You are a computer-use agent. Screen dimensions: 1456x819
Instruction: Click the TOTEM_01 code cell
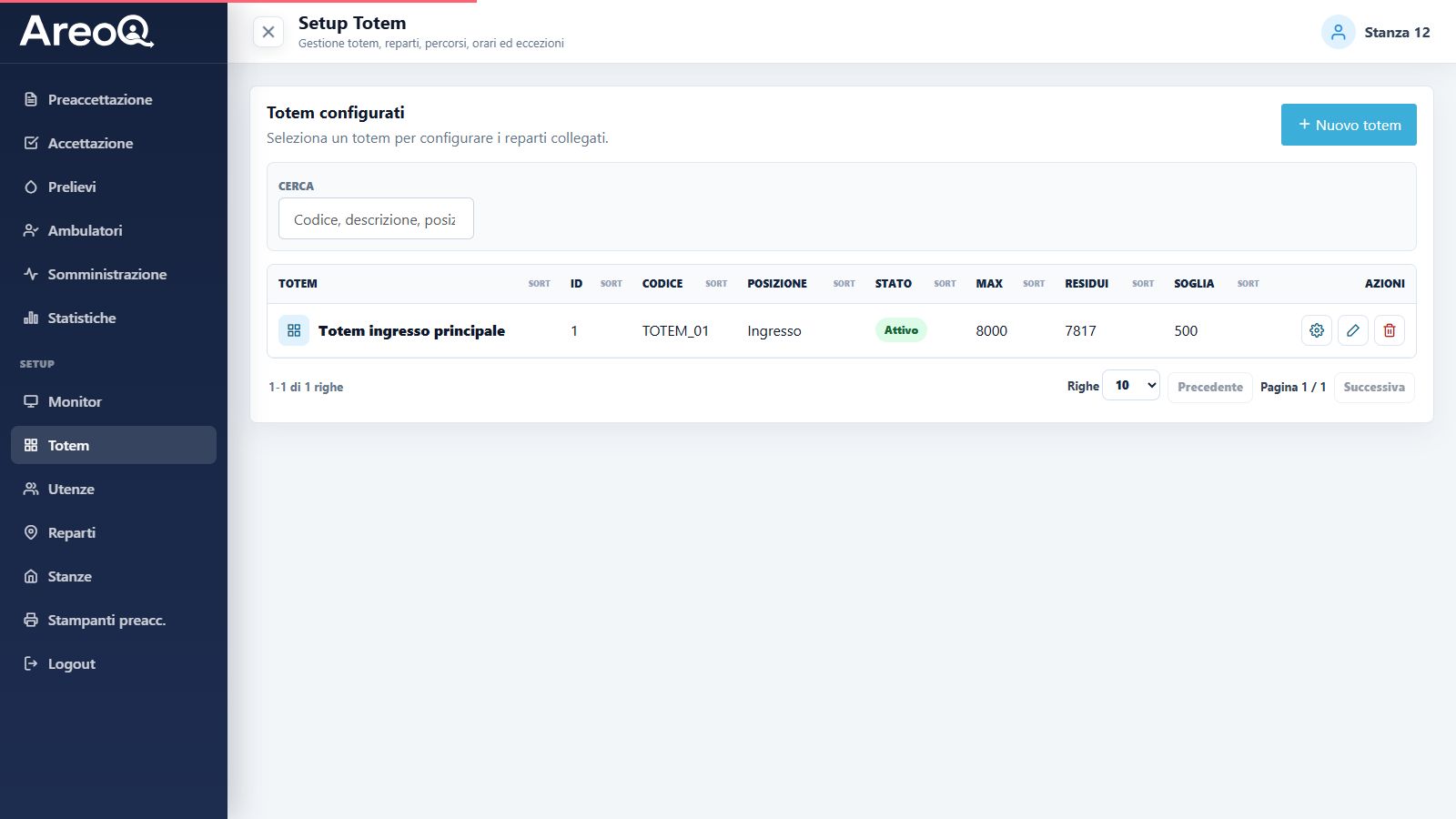675,330
